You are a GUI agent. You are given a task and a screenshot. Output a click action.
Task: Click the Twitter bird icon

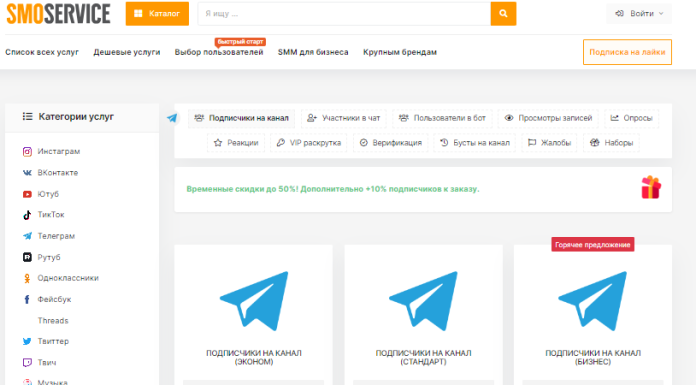click(27, 341)
